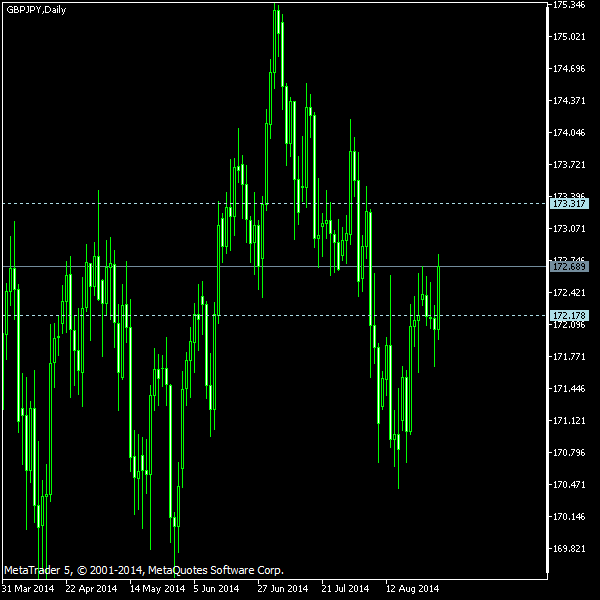The width and height of the screenshot is (600, 600).
Task: Click the 21 Jul 2014 date label
Action: tap(345, 589)
